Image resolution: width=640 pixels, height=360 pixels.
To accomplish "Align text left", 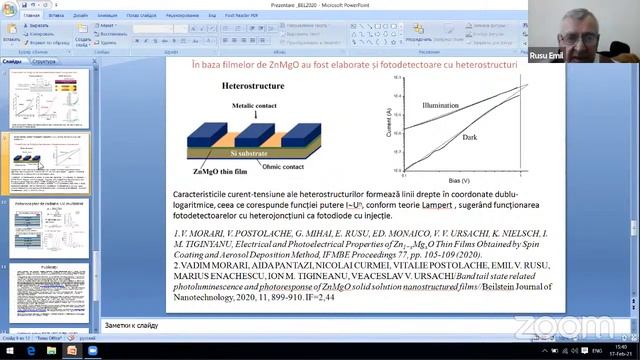I will (x=226, y=41).
